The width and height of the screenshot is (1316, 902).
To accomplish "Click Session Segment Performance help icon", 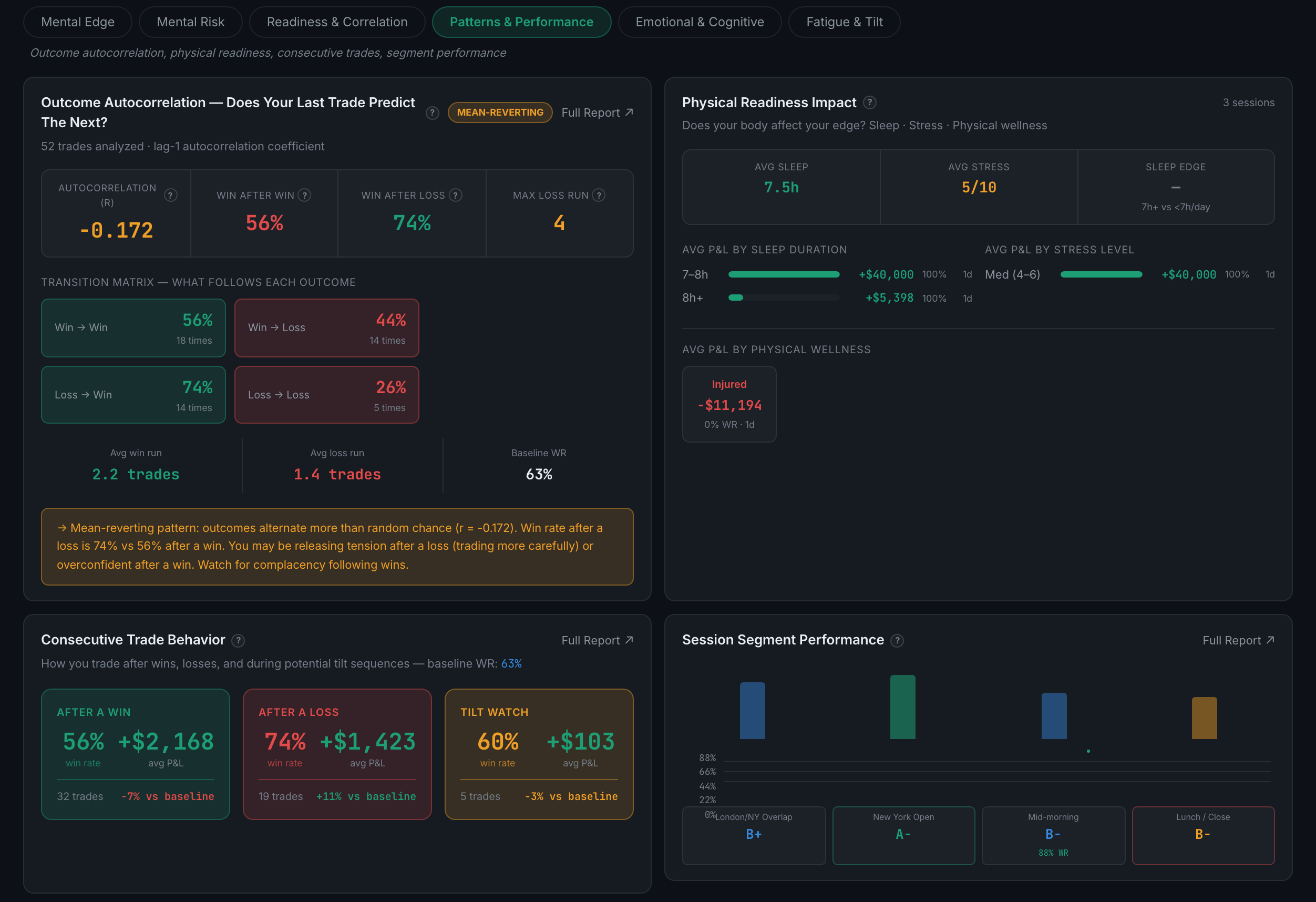I will click(x=897, y=640).
